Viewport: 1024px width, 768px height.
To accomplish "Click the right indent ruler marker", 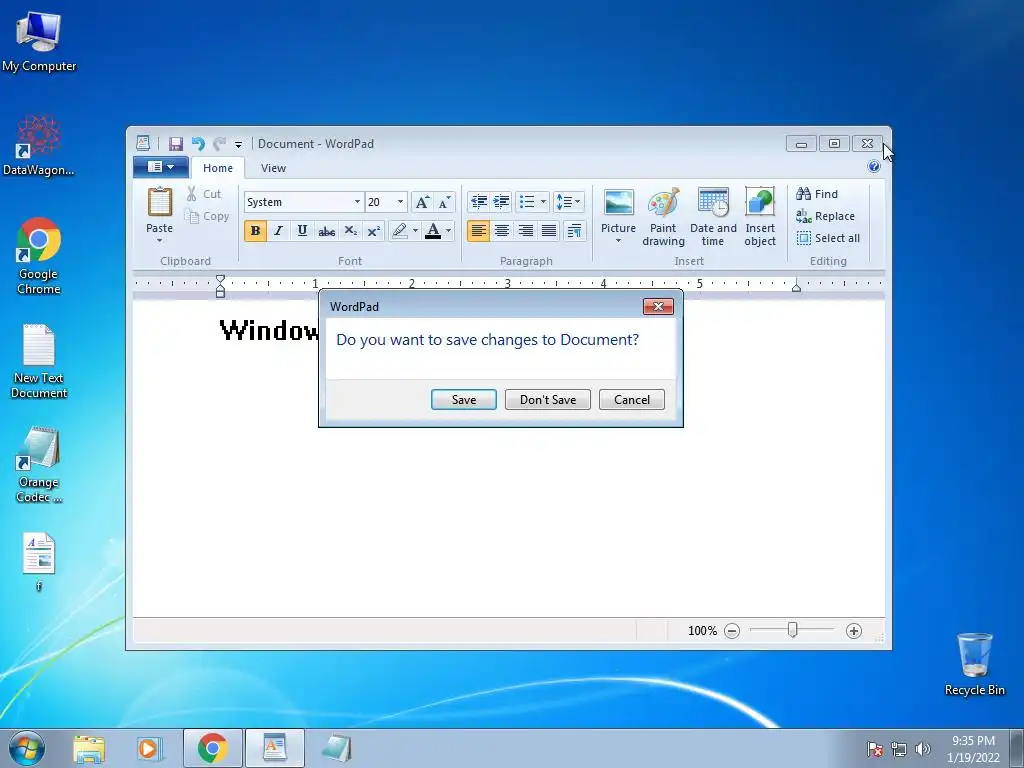I will point(796,286).
